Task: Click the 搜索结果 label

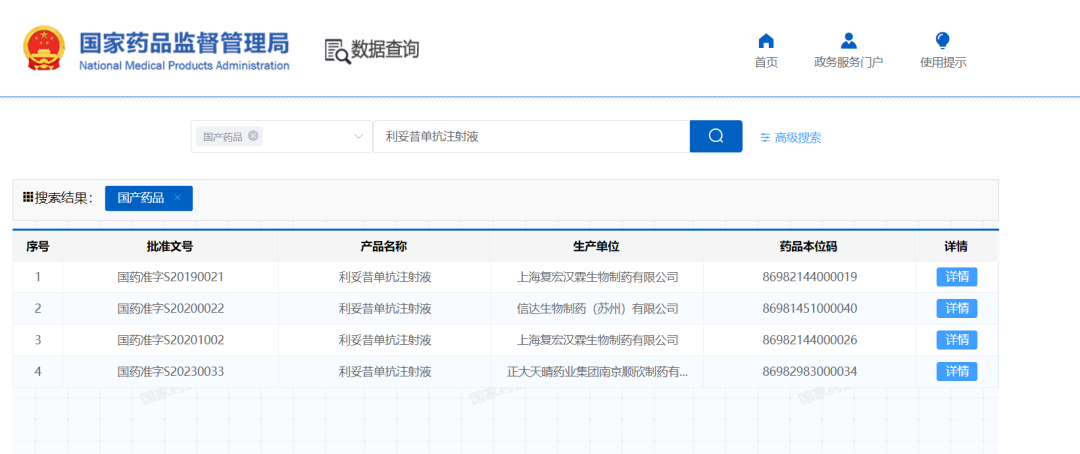Action: pos(63,198)
